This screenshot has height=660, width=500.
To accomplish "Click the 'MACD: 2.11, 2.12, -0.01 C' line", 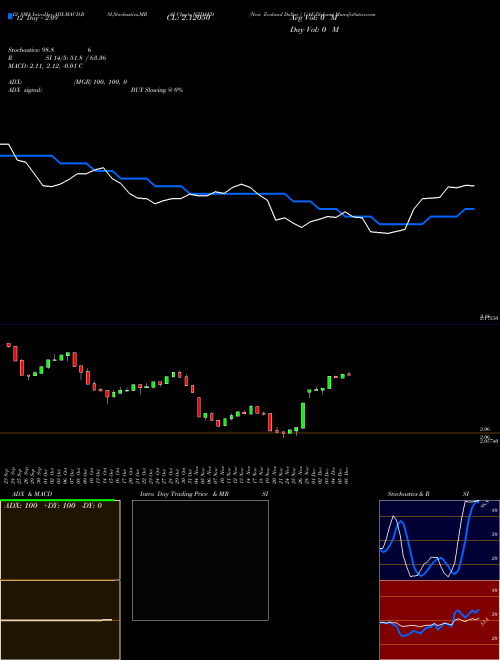I will coord(45,66).
